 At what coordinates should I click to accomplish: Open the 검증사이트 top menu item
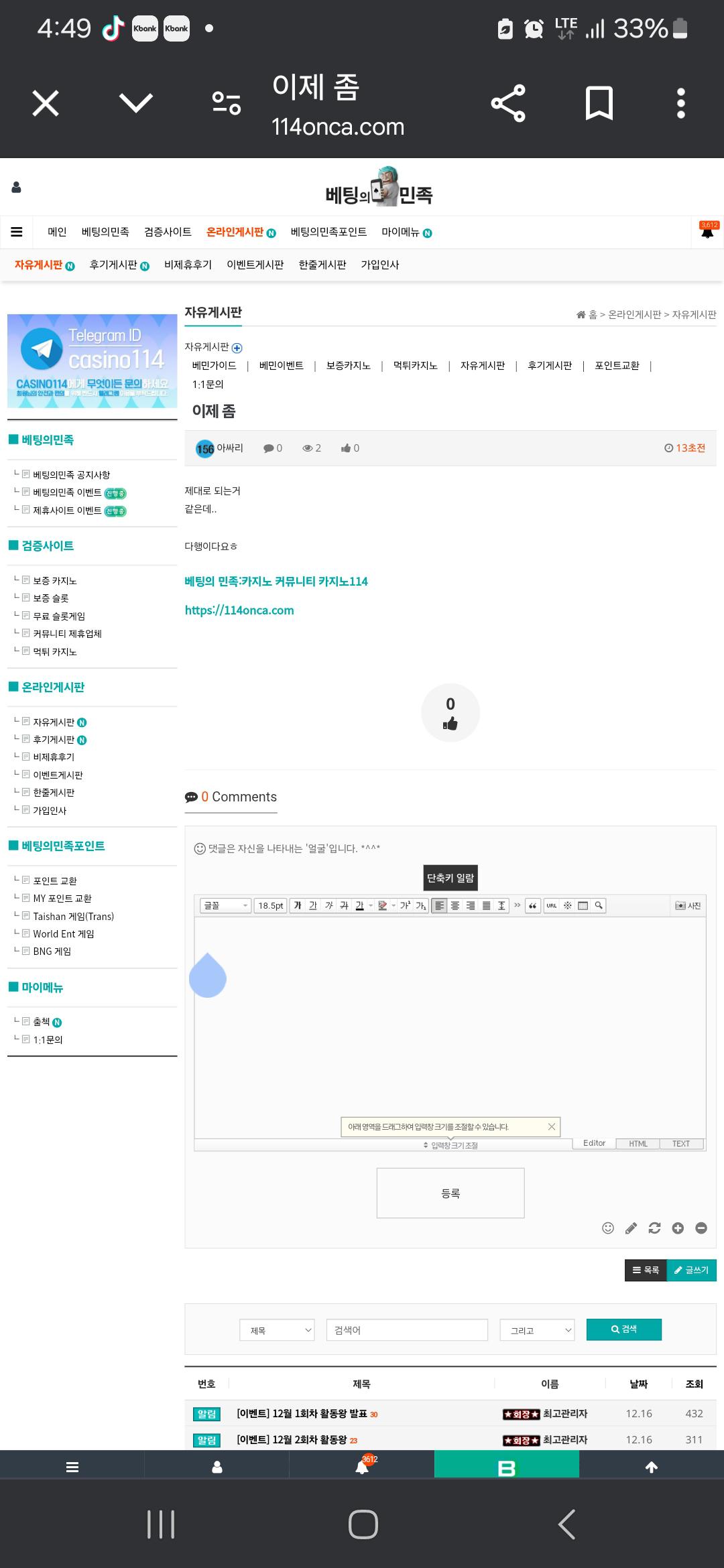[168, 232]
